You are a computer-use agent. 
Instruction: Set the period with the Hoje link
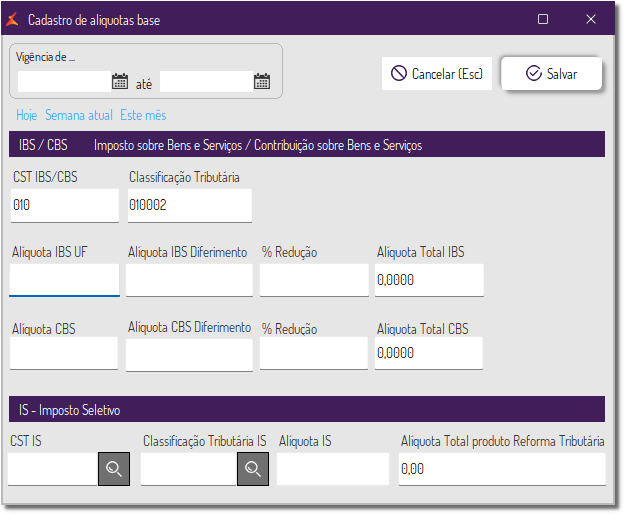(x=26, y=115)
